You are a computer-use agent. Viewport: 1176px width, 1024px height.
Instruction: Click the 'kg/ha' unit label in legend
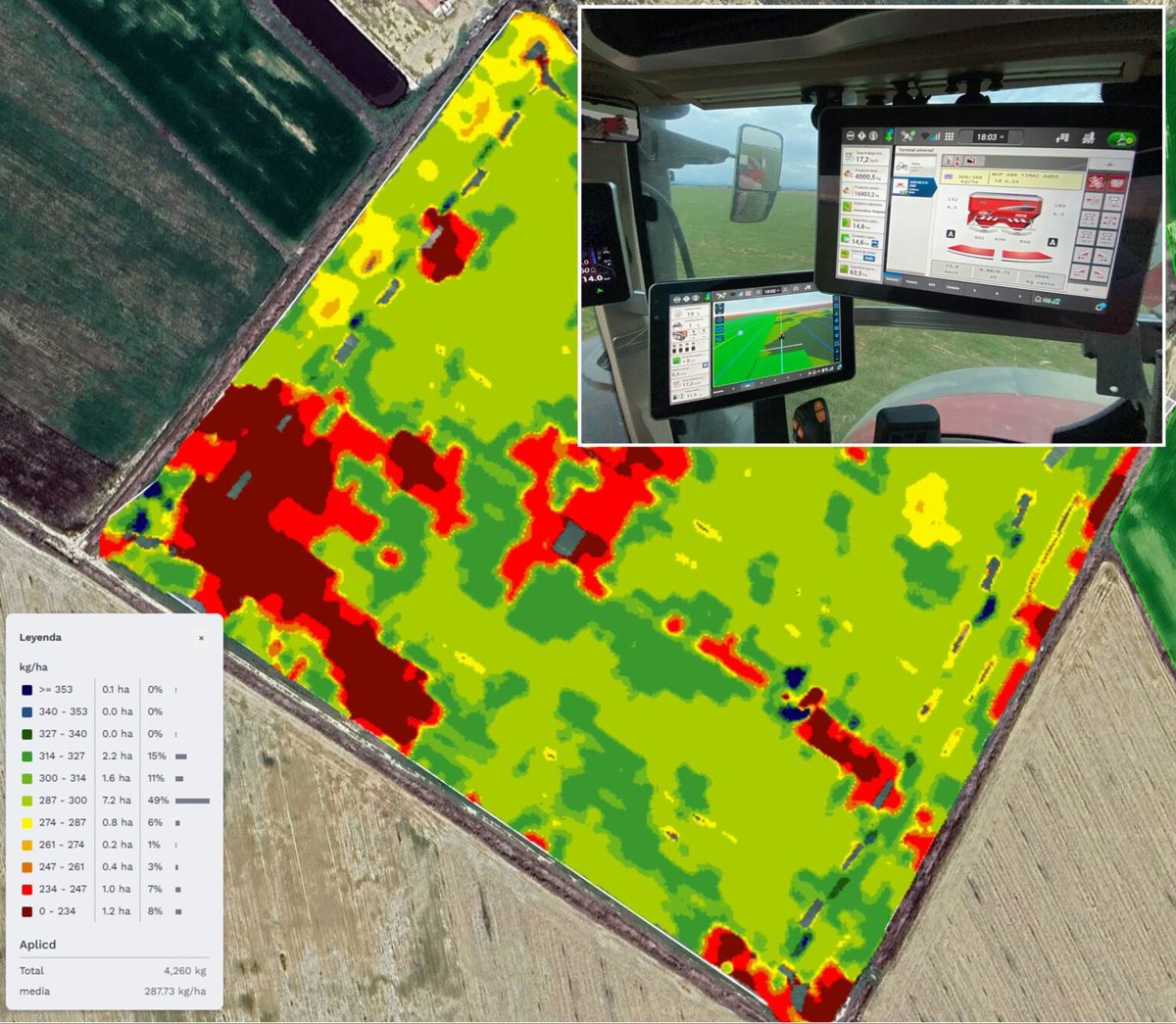pyautogui.click(x=33, y=667)
